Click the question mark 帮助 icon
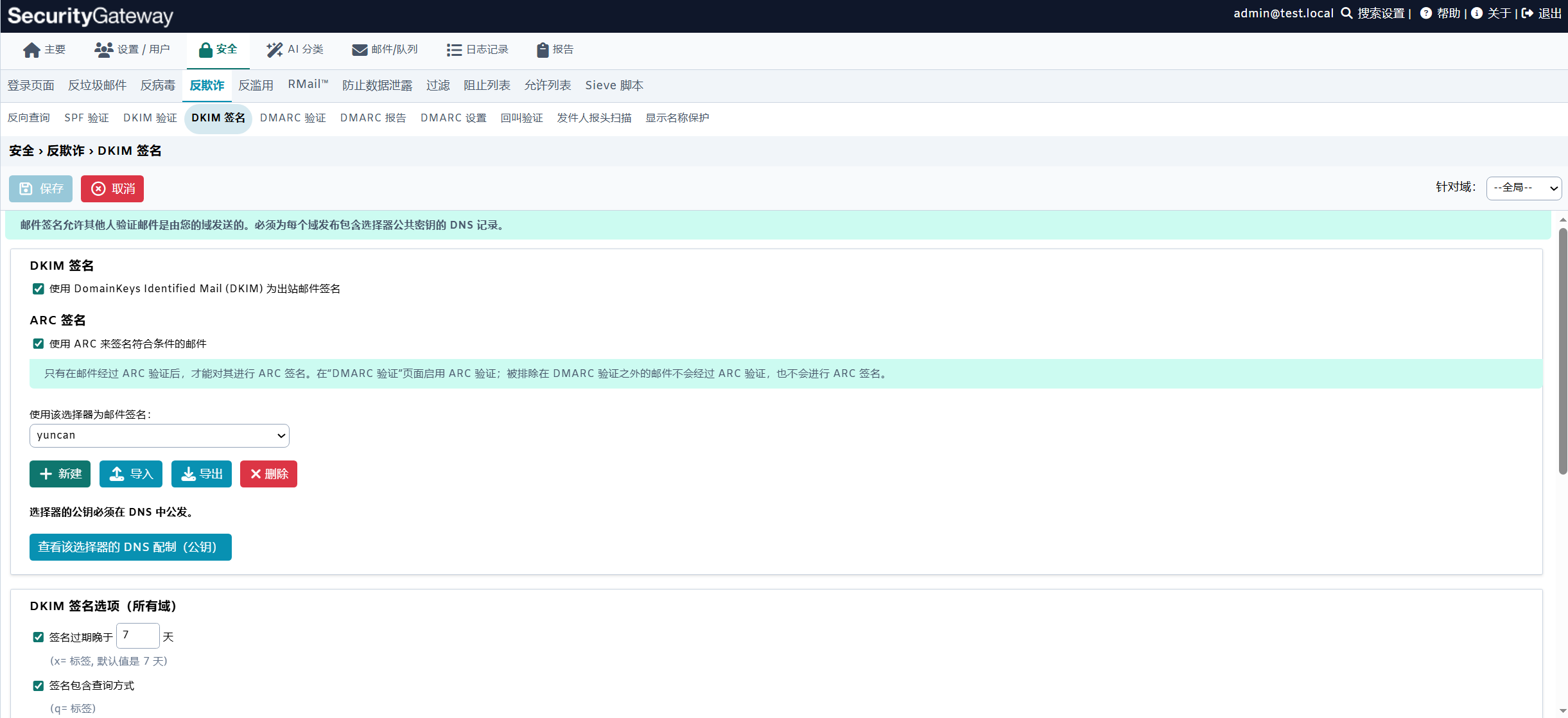This screenshot has width=1568, height=718. pyautogui.click(x=1426, y=13)
